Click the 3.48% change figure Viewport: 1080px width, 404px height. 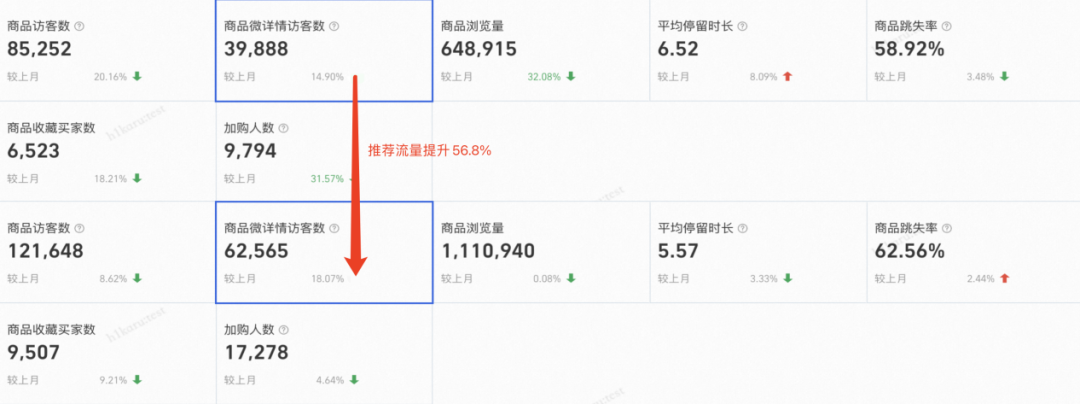(x=980, y=77)
